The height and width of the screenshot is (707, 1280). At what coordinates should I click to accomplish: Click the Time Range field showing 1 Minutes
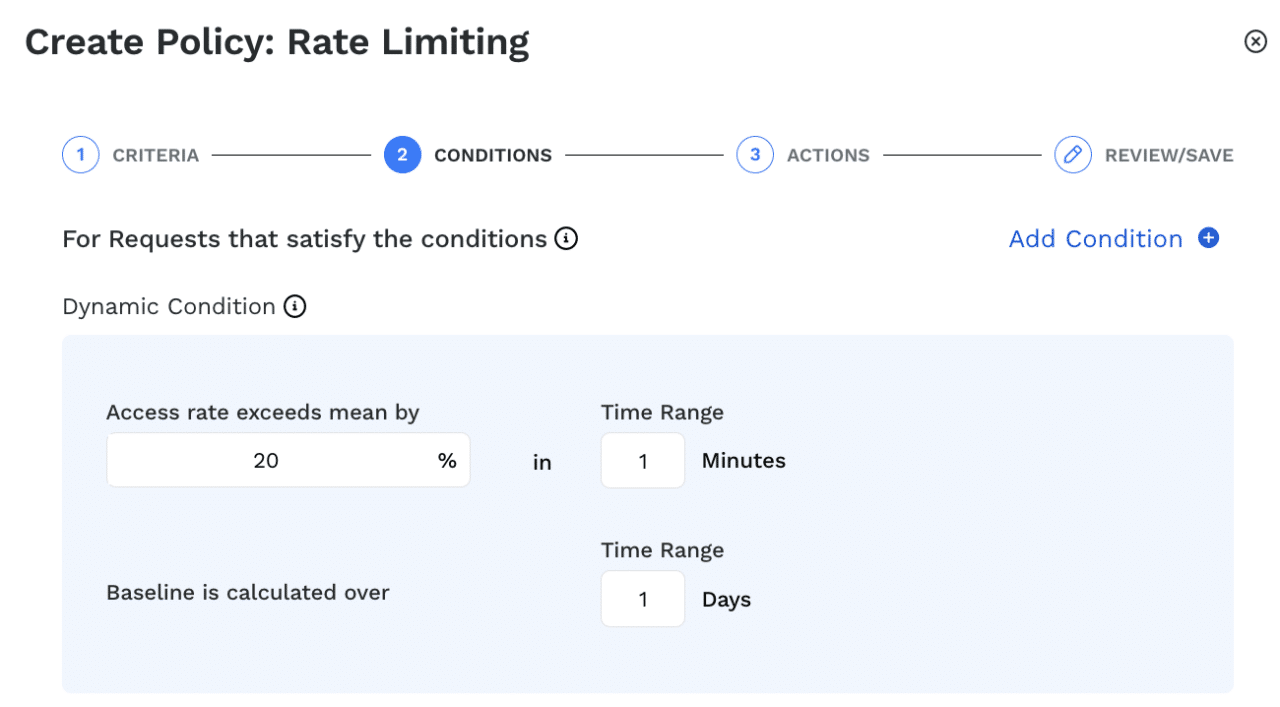pos(642,459)
